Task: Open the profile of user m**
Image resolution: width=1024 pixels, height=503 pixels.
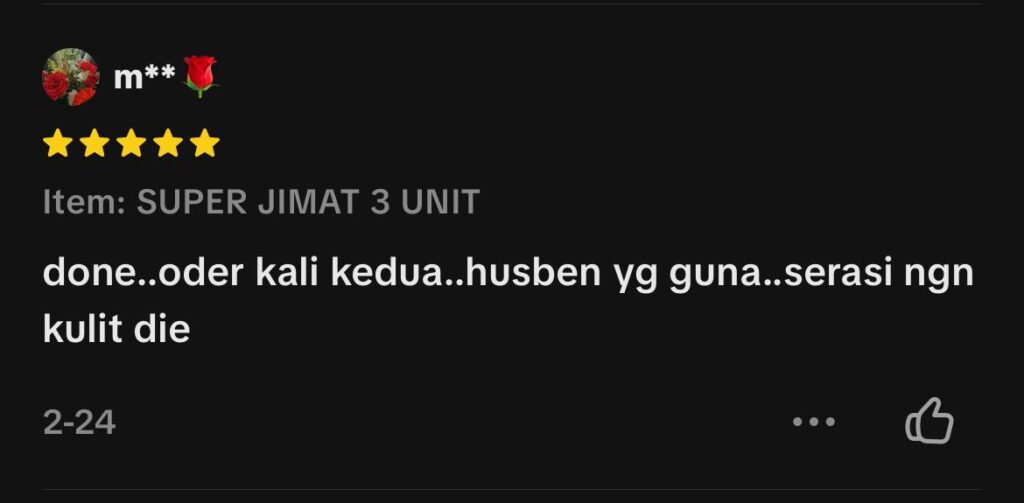Action: point(144,77)
